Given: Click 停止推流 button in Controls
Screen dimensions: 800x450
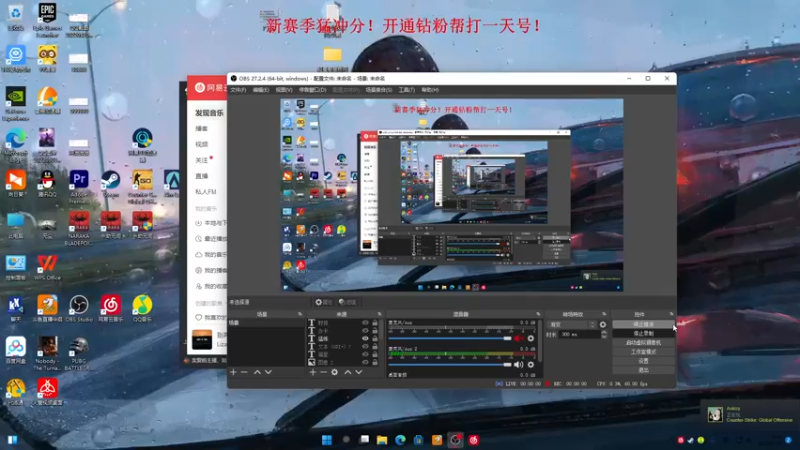Looking at the screenshot, I should pyautogui.click(x=643, y=324).
